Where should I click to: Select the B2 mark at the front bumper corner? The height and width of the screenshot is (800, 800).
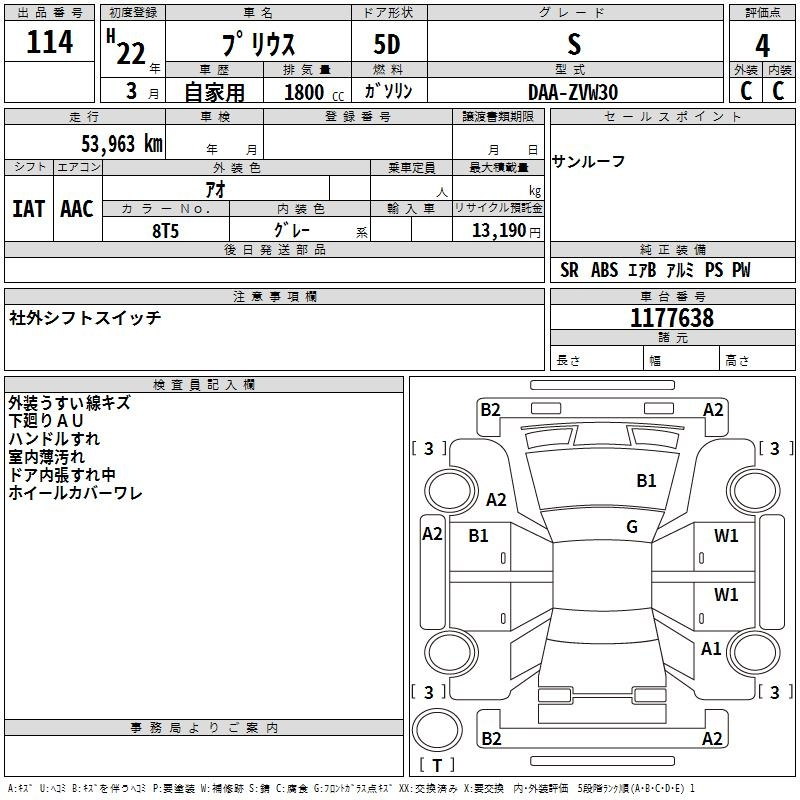[x=490, y=410]
